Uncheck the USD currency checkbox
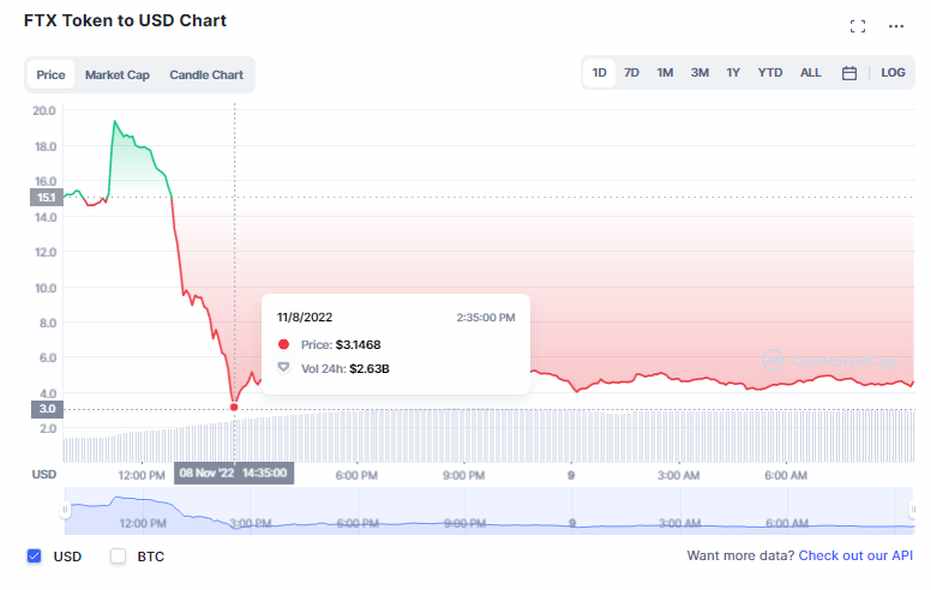The height and width of the screenshot is (590, 931). pyautogui.click(x=34, y=556)
